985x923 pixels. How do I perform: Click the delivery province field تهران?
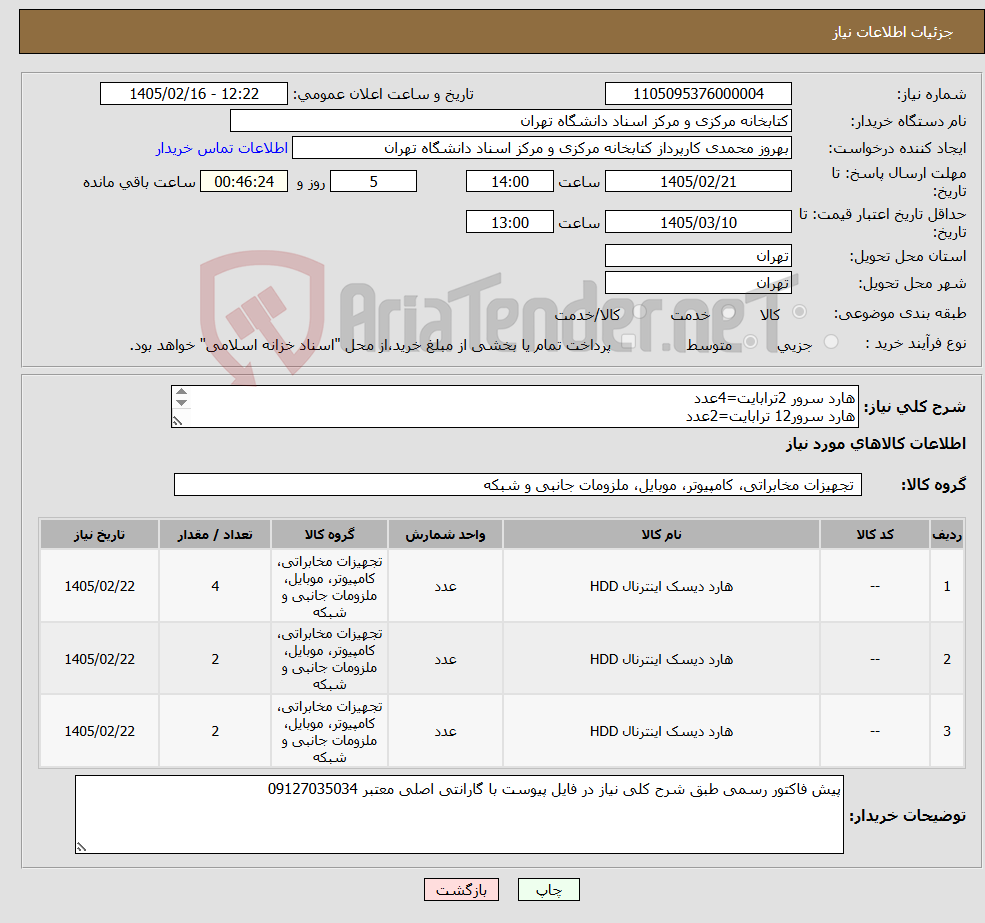click(x=698, y=256)
